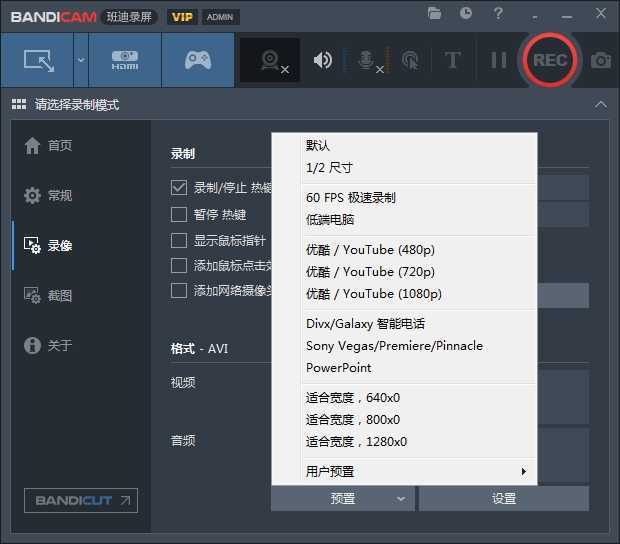This screenshot has width=620, height=544.
Task: Open output folder icon
Action: (434, 13)
